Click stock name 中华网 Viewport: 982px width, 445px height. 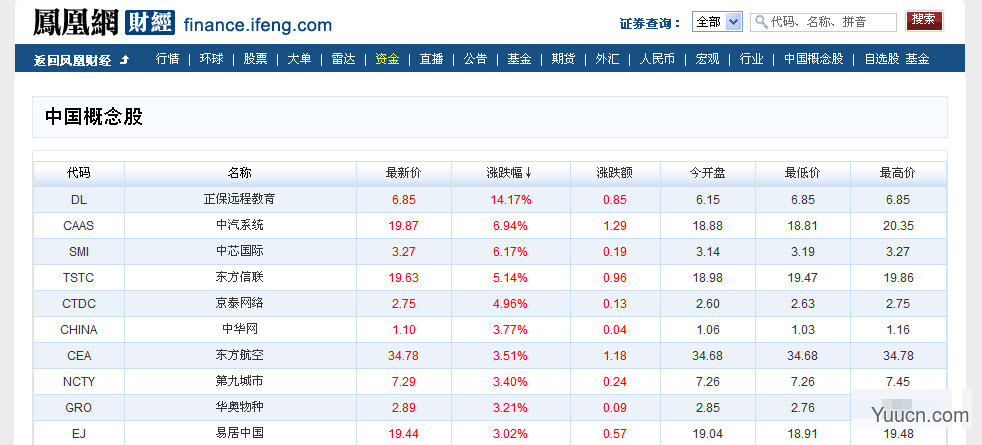[x=240, y=329]
